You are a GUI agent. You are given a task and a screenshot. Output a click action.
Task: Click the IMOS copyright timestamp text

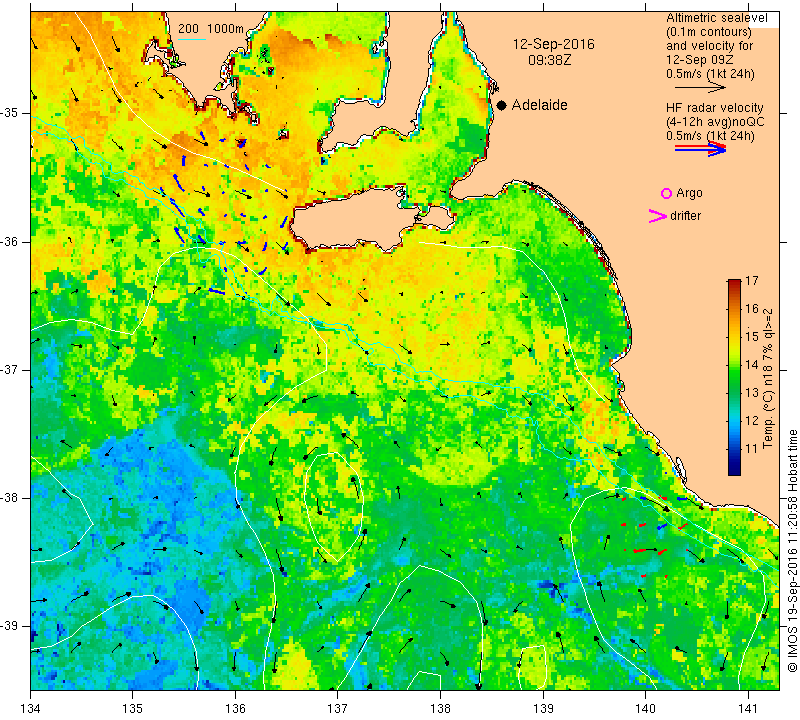click(792, 551)
